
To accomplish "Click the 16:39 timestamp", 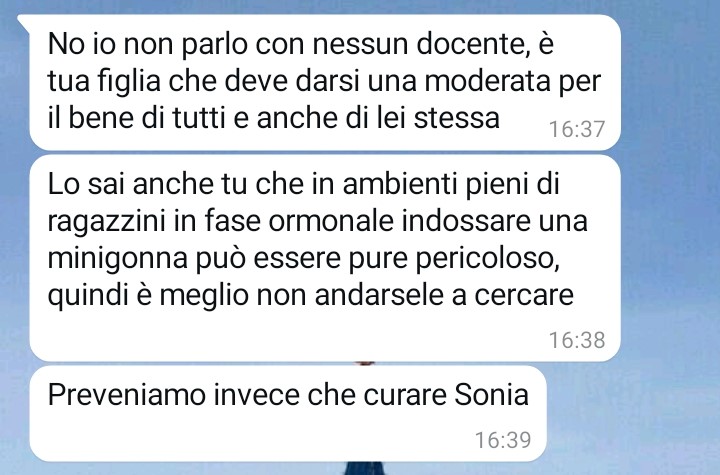I will 503,440.
